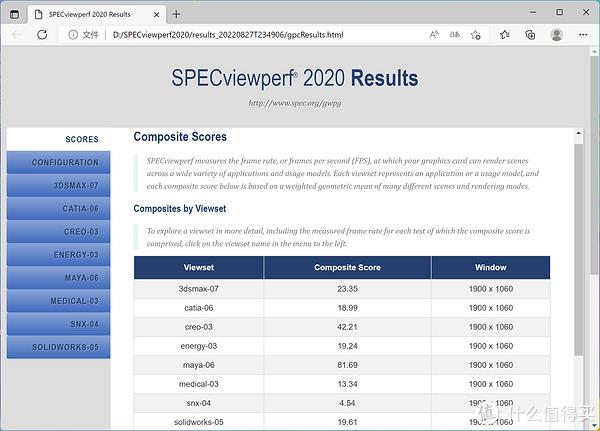Open the user profile icon

pyautogui.click(x=556, y=35)
